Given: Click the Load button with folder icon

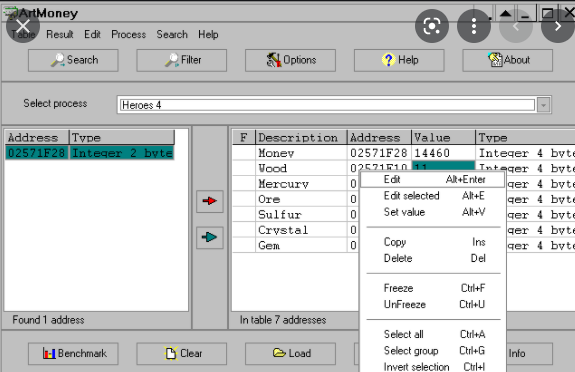Looking at the screenshot, I should [x=290, y=354].
